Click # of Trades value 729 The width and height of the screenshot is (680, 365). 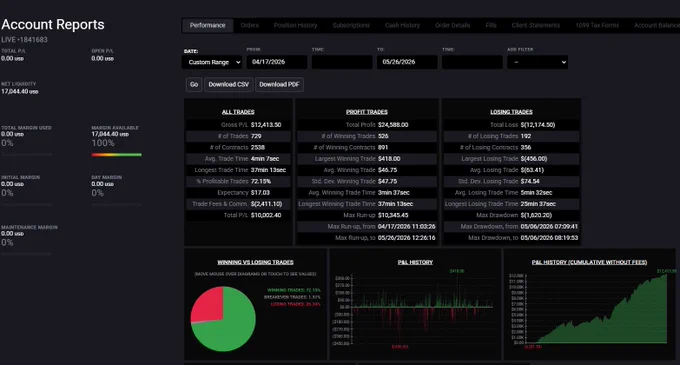coord(256,136)
